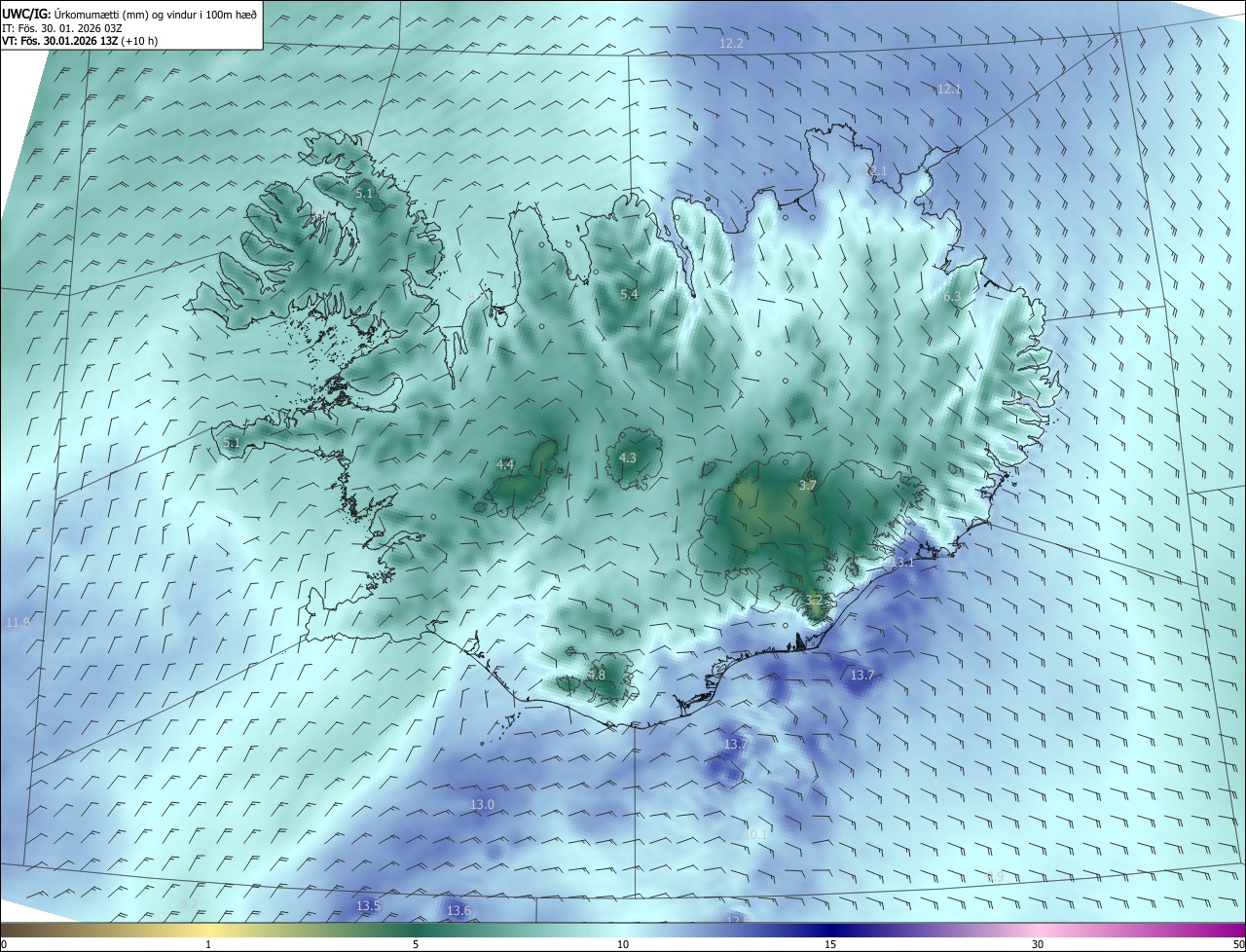Screen dimensions: 1246x952
Task: Click the 5 tick on the color scale
Action: (x=416, y=944)
